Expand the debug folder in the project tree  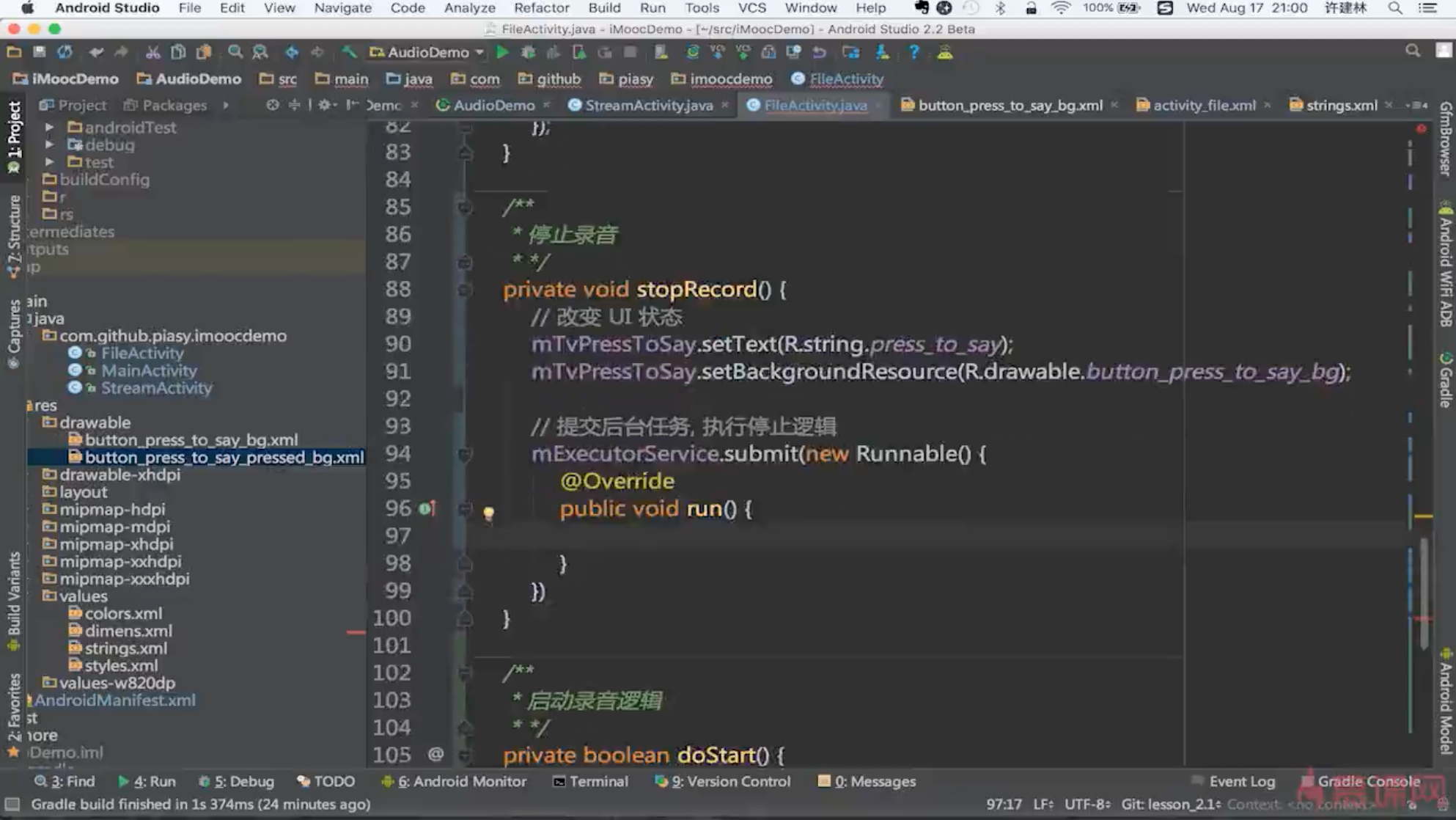pyautogui.click(x=49, y=144)
